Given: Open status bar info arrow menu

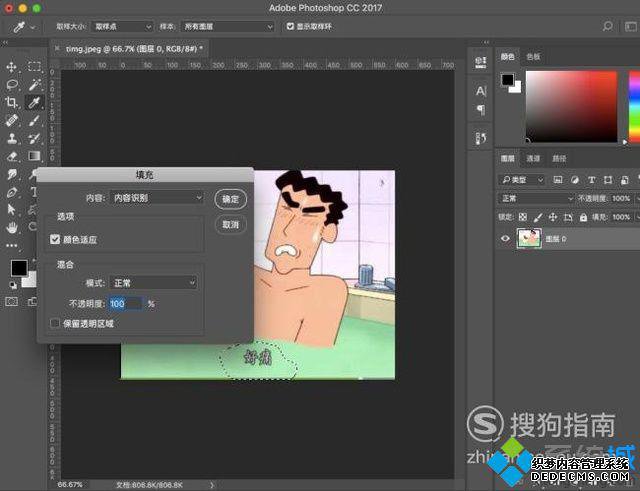Looking at the screenshot, I should click(x=211, y=485).
